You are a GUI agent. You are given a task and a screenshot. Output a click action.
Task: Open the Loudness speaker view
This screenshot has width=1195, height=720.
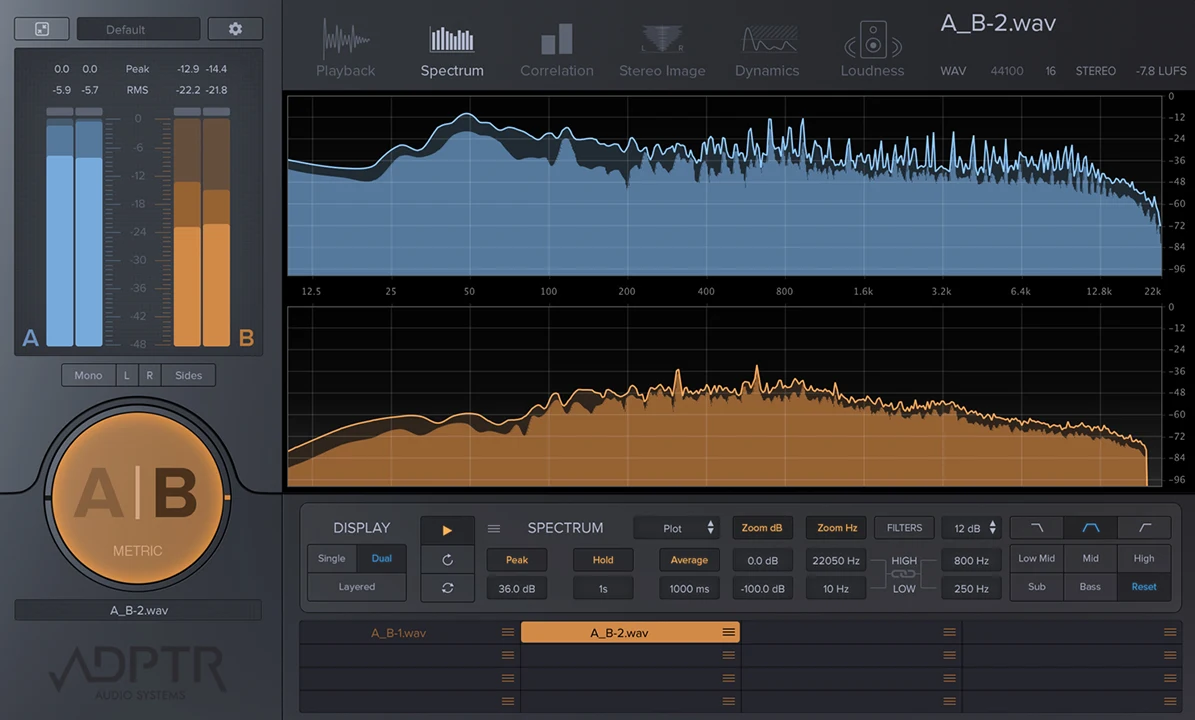(872, 50)
